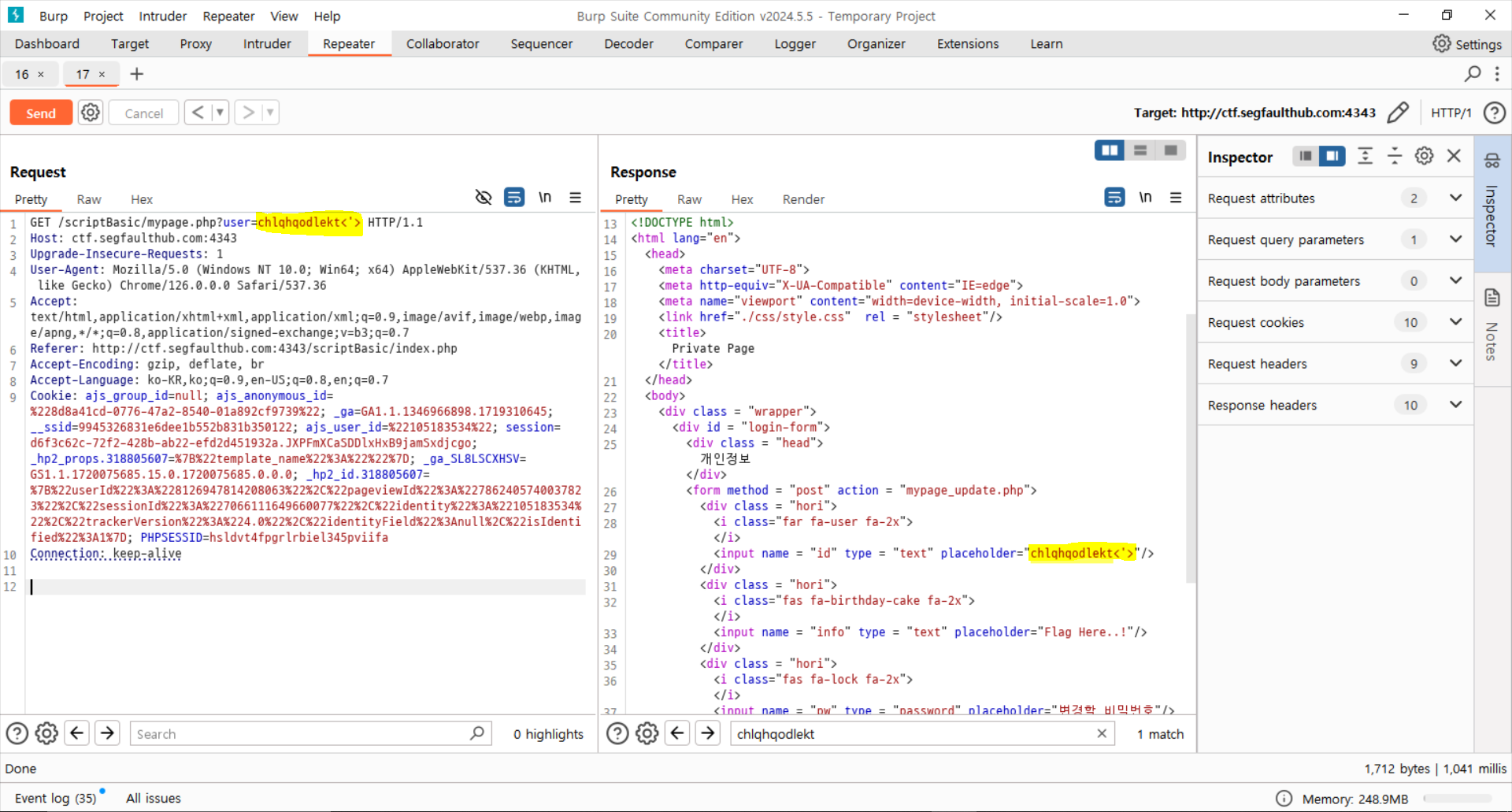Toggle newline display in the Request panel
This screenshot has height=812, width=1512.
click(545, 197)
